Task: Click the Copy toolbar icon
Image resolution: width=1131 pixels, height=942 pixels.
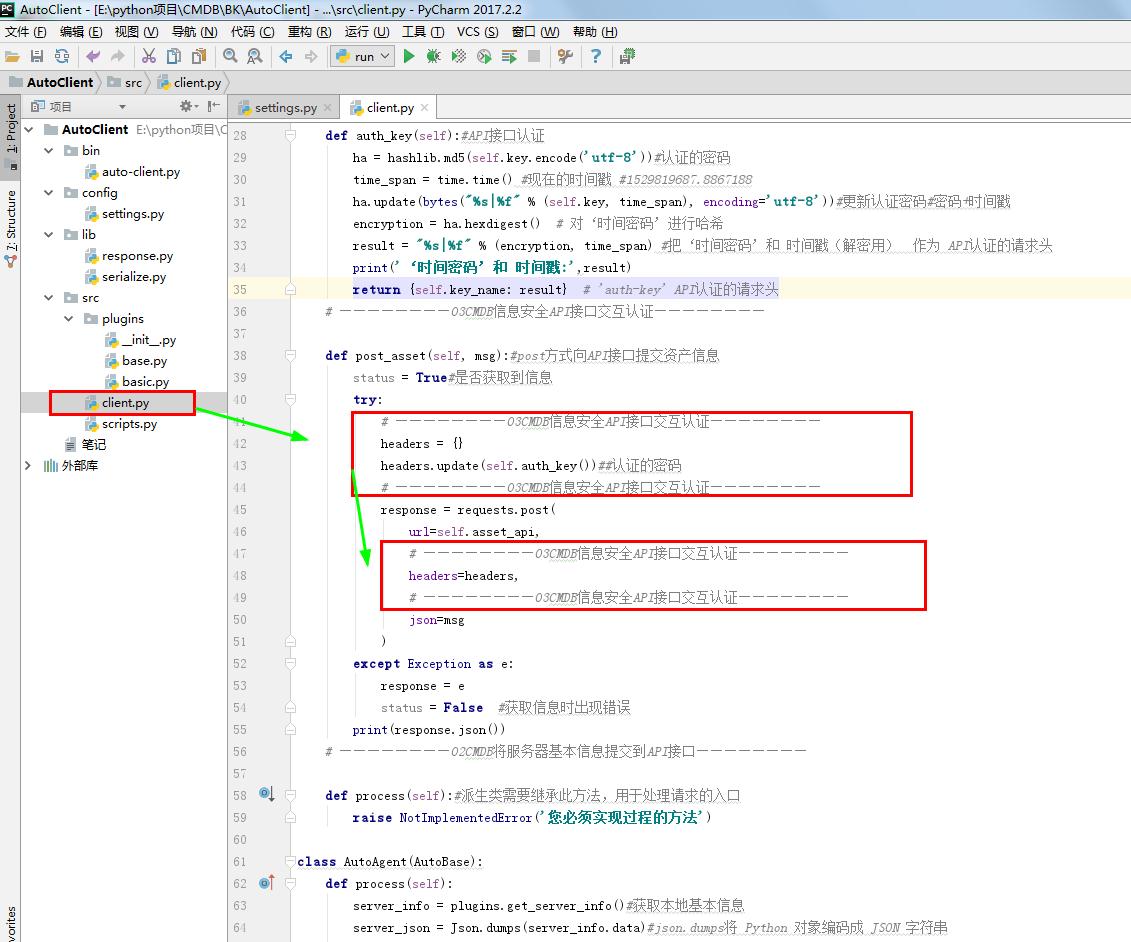Action: [x=174, y=56]
